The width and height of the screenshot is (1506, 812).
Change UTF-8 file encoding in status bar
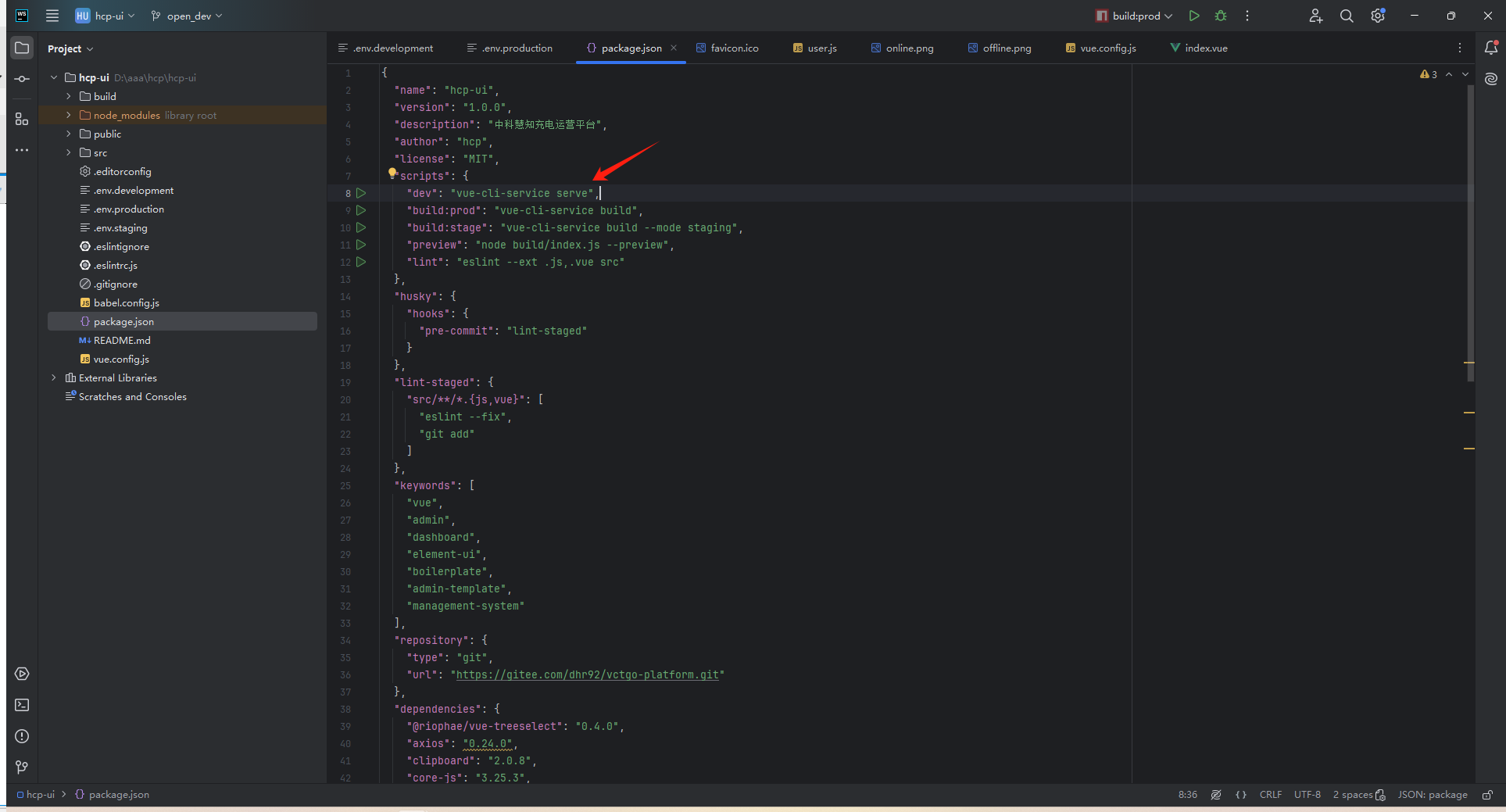click(x=1307, y=795)
